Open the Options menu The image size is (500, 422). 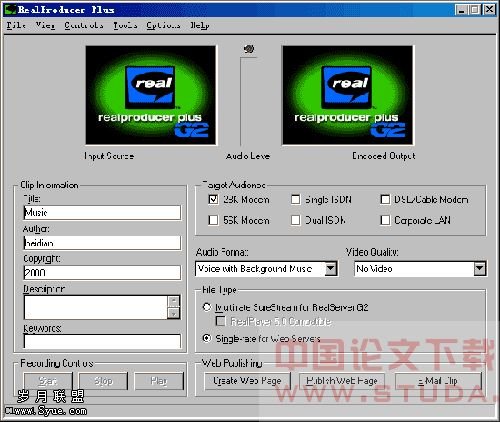click(163, 25)
